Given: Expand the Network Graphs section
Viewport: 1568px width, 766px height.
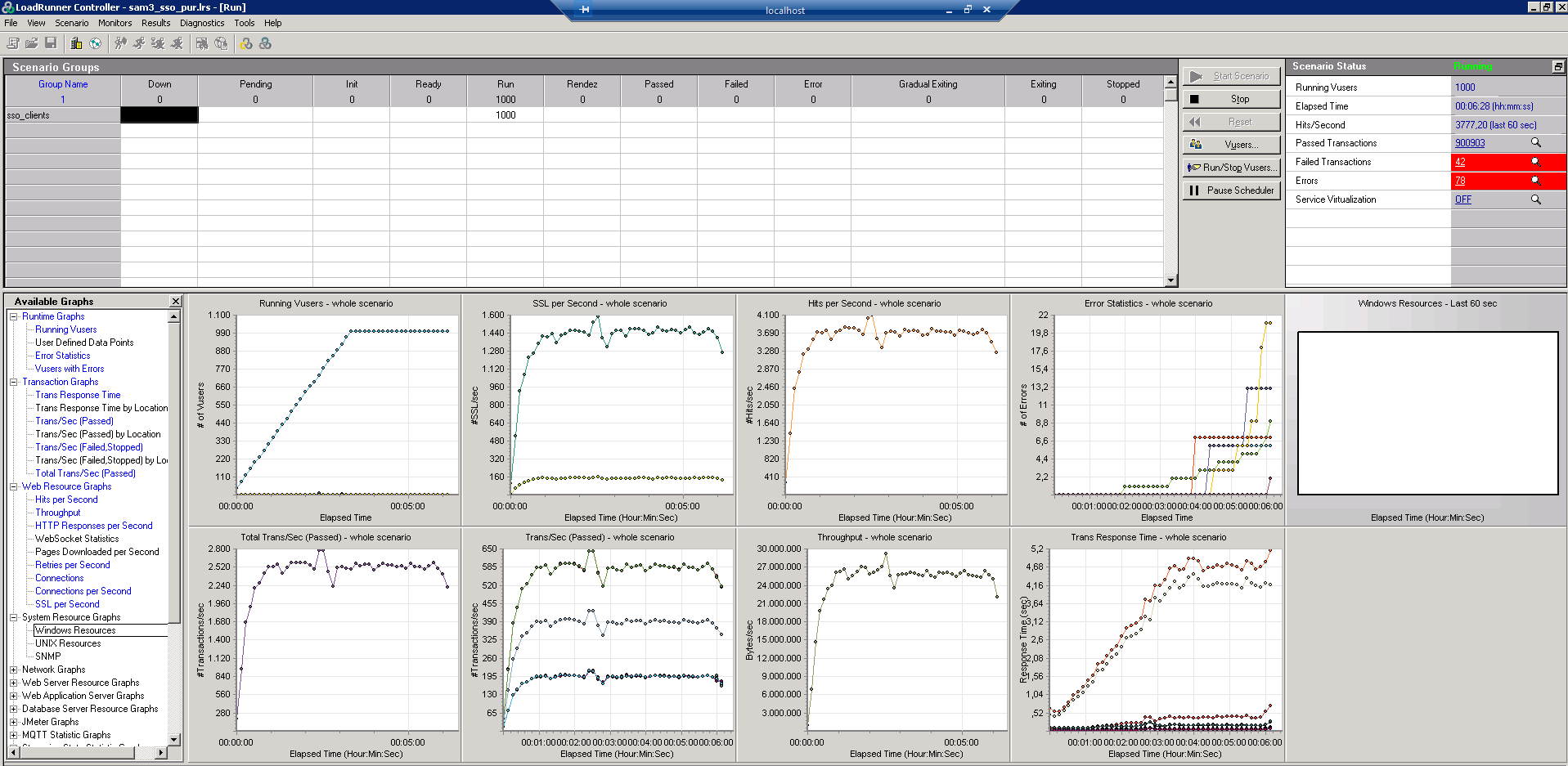Looking at the screenshot, I should [14, 669].
